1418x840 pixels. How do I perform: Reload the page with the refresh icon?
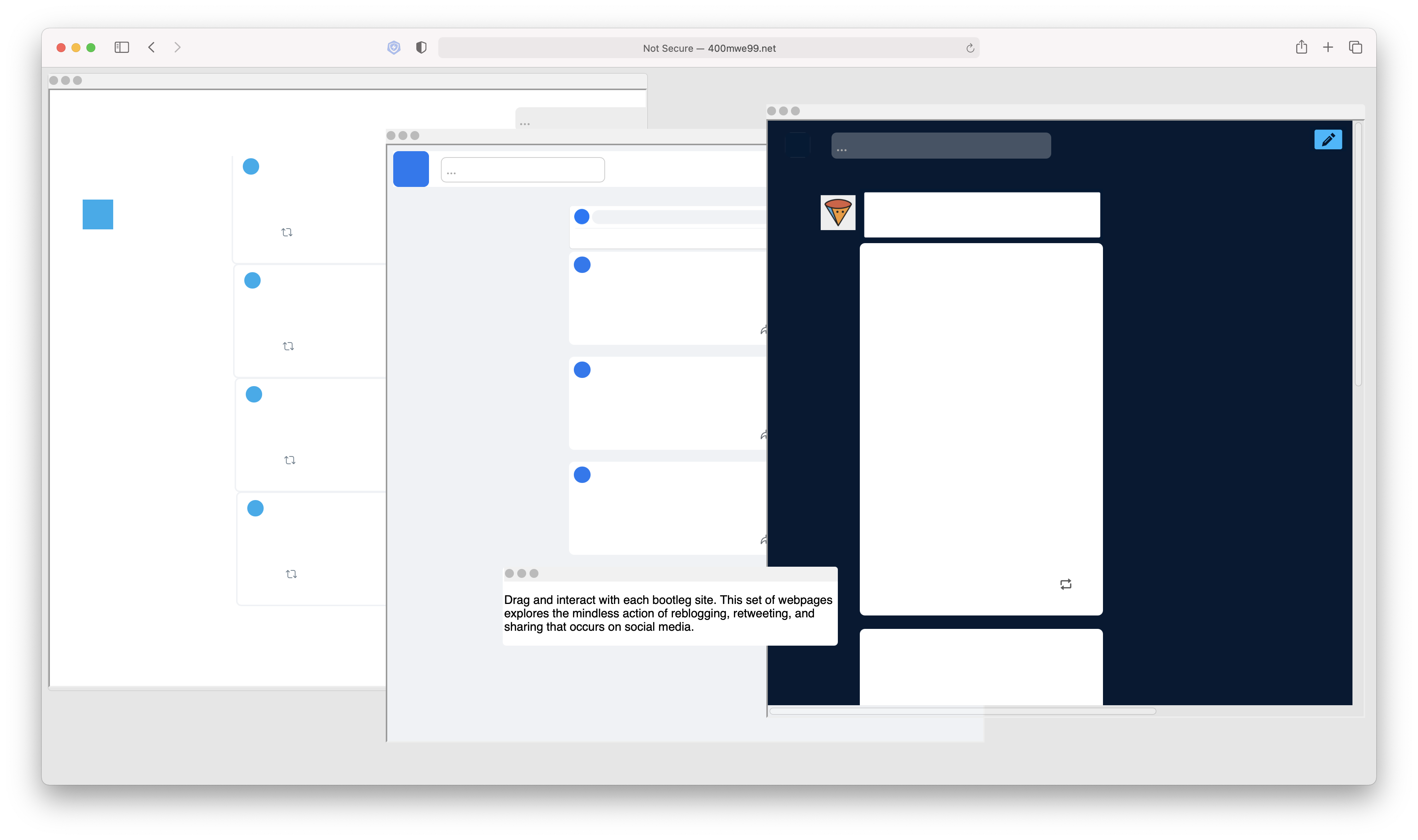tap(970, 48)
